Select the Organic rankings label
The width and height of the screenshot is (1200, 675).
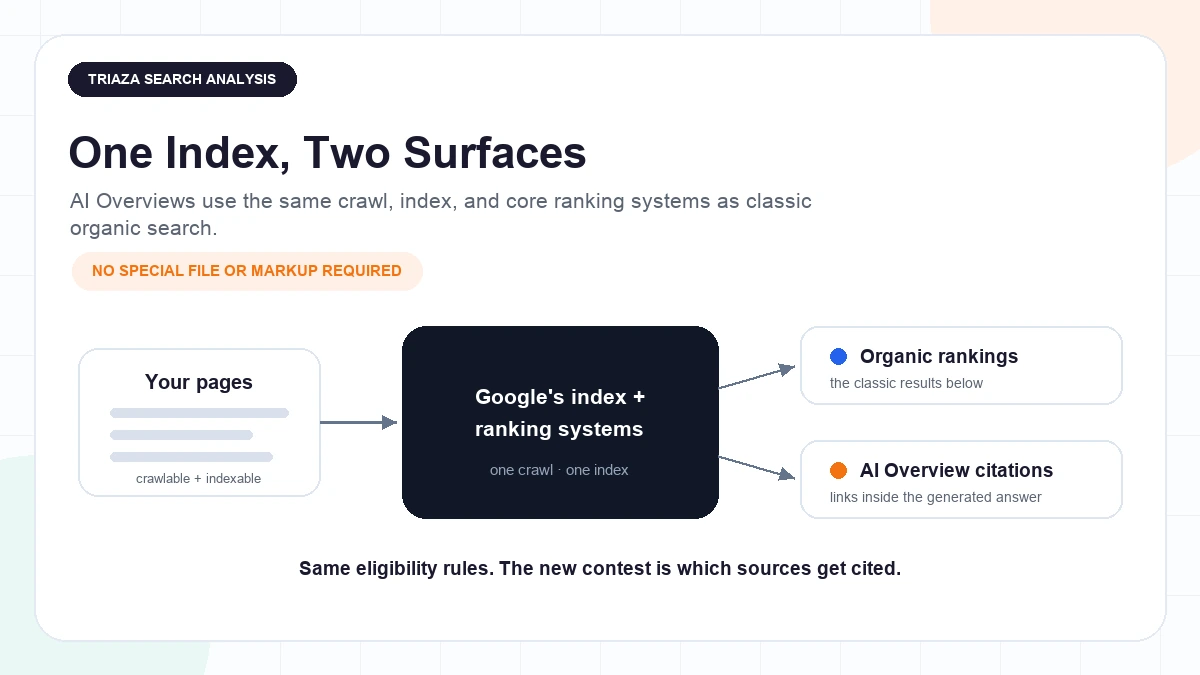939,356
